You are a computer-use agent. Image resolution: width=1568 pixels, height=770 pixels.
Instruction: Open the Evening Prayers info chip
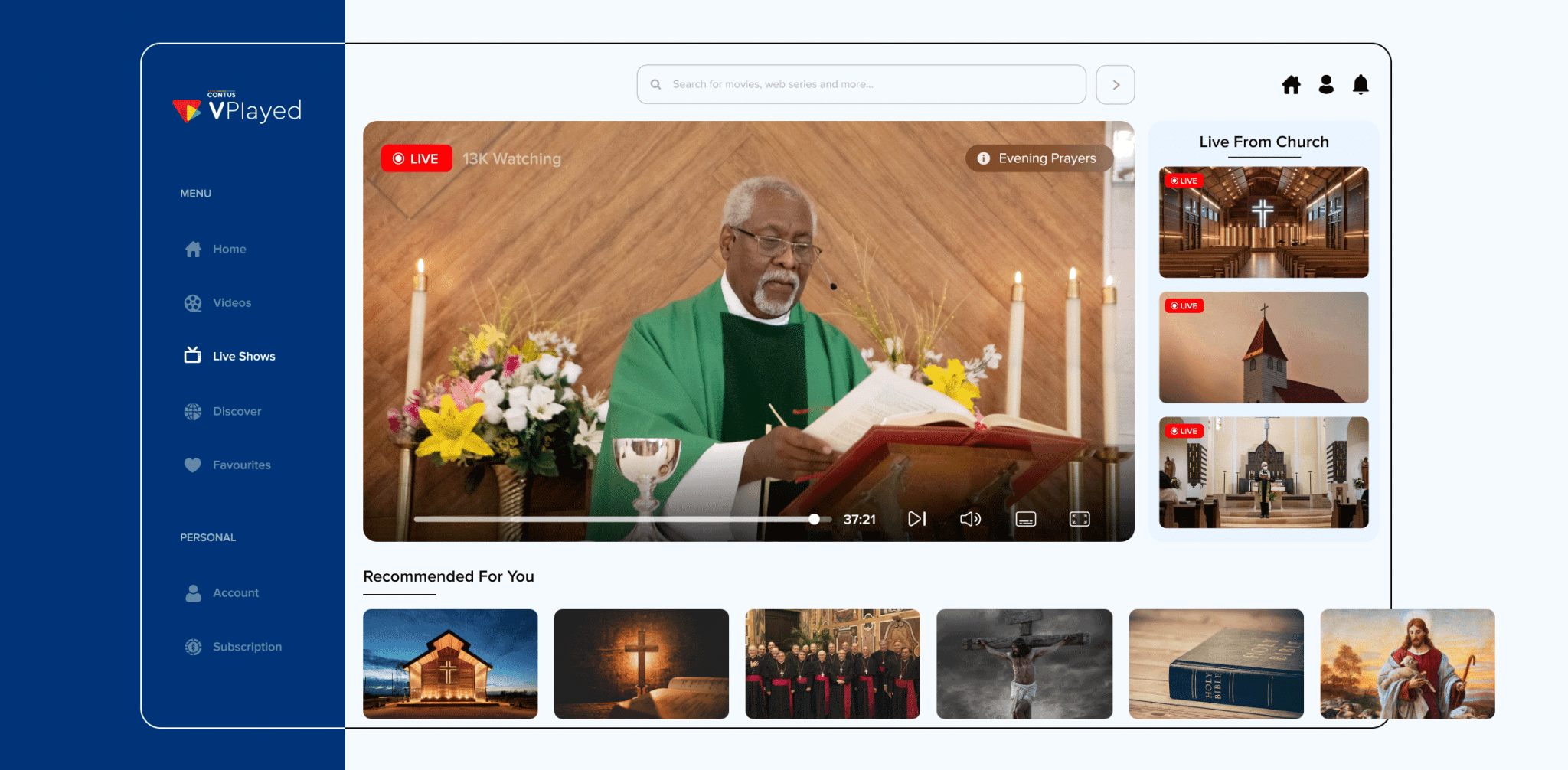point(1039,158)
